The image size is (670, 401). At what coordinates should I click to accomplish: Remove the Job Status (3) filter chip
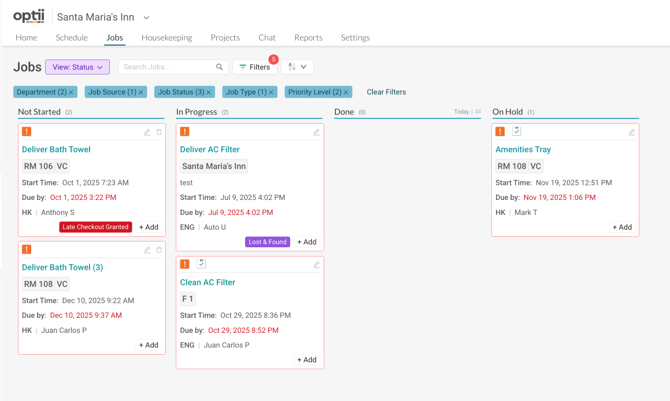coord(209,92)
